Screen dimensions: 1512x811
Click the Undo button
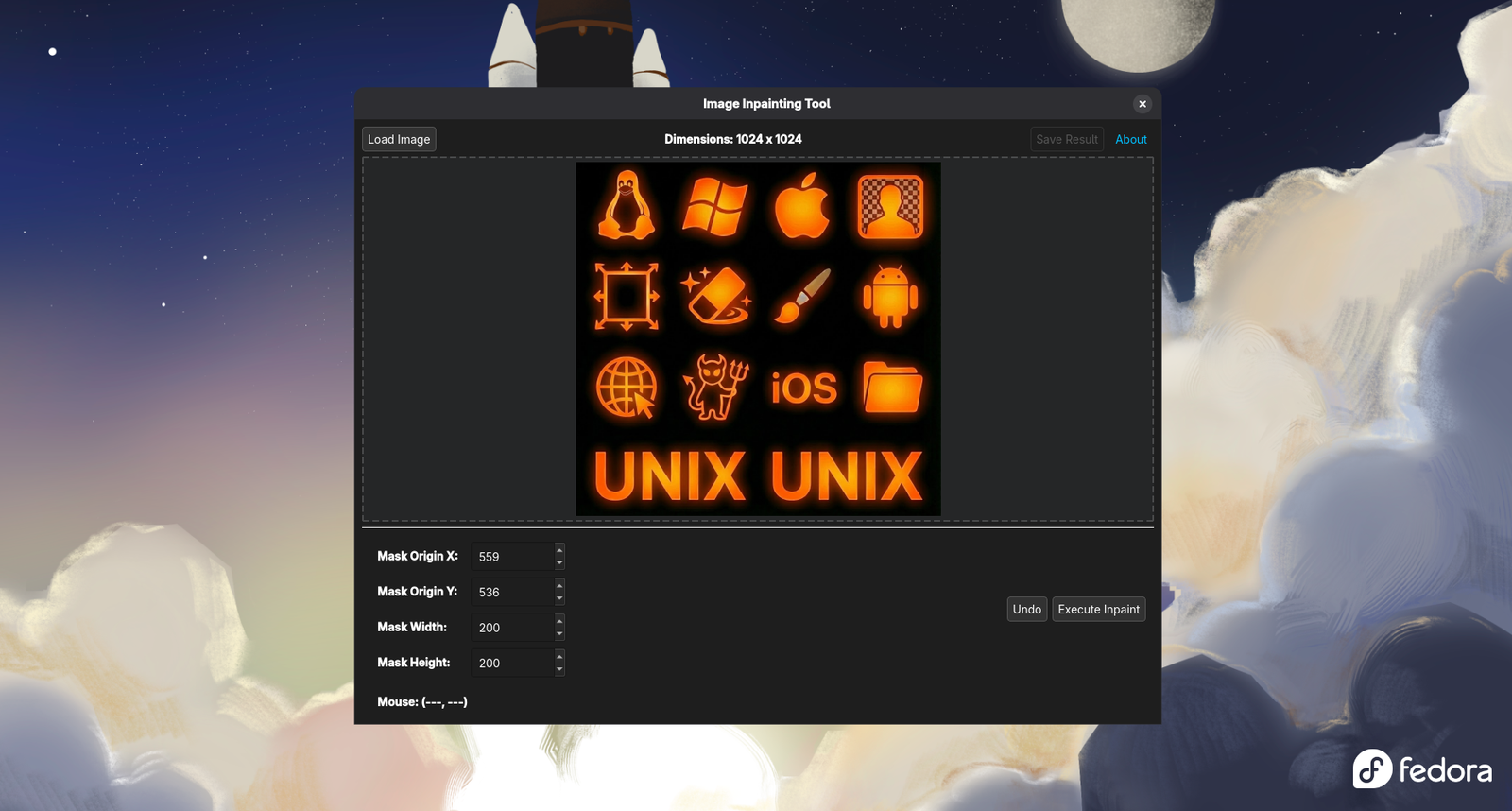pyautogui.click(x=1027, y=609)
